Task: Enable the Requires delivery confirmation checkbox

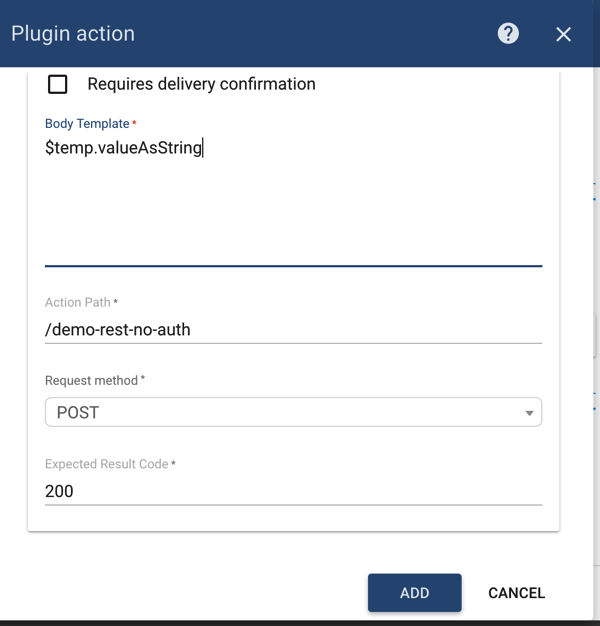Action: click(x=58, y=84)
